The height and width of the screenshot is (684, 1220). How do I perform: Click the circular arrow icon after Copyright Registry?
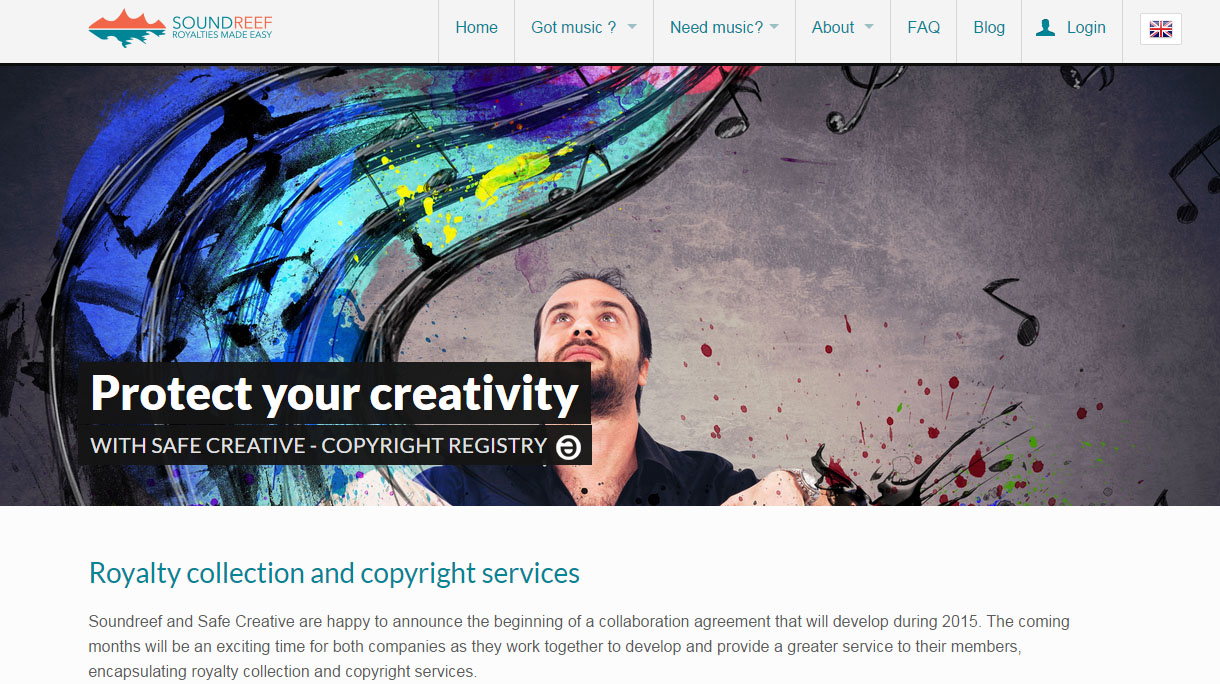[x=569, y=447]
